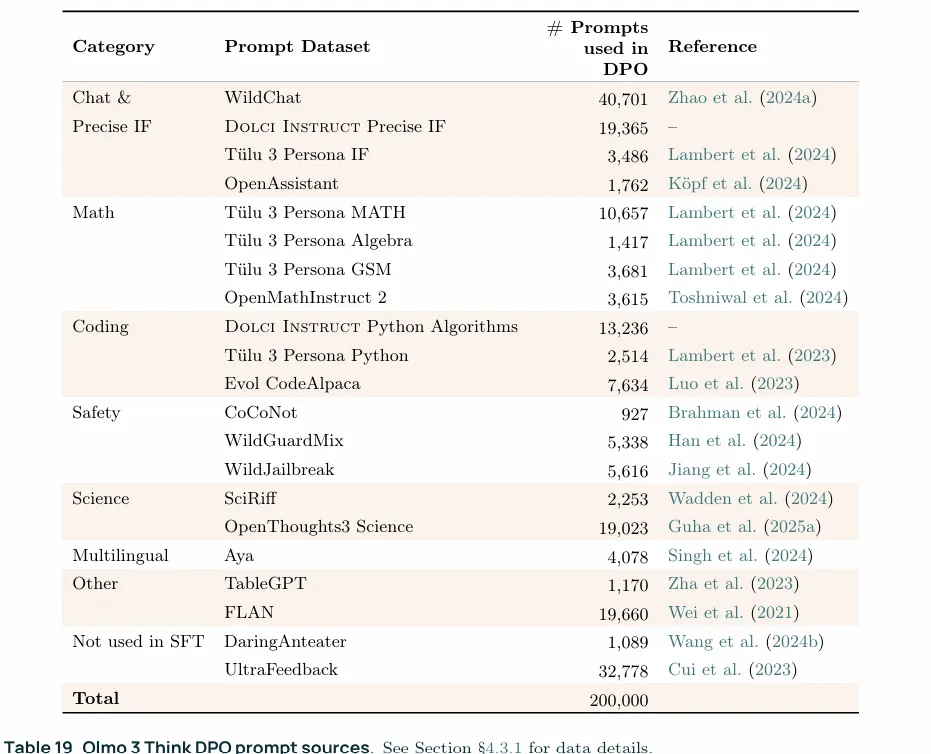This screenshot has height=754, width=931.
Task: Click the Köpf et al. (2024) reference
Action: pyautogui.click(x=737, y=184)
